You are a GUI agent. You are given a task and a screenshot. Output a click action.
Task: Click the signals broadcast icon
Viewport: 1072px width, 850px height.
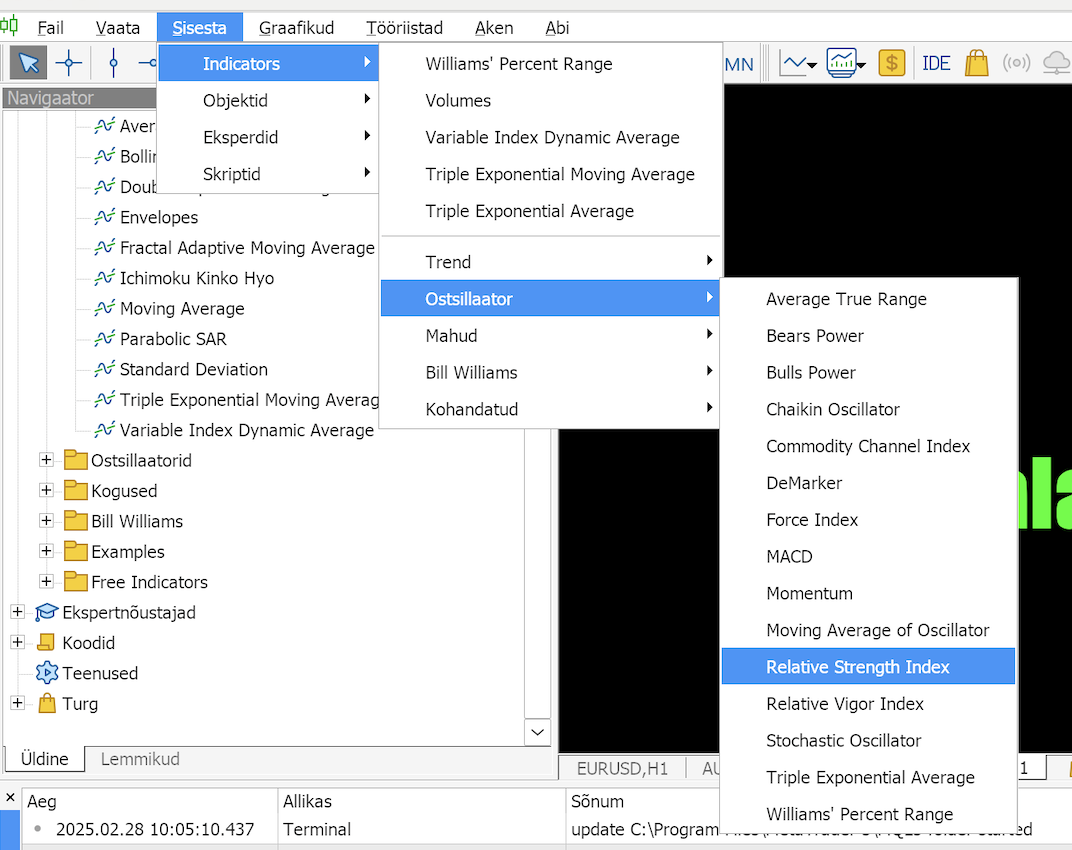tap(1017, 64)
